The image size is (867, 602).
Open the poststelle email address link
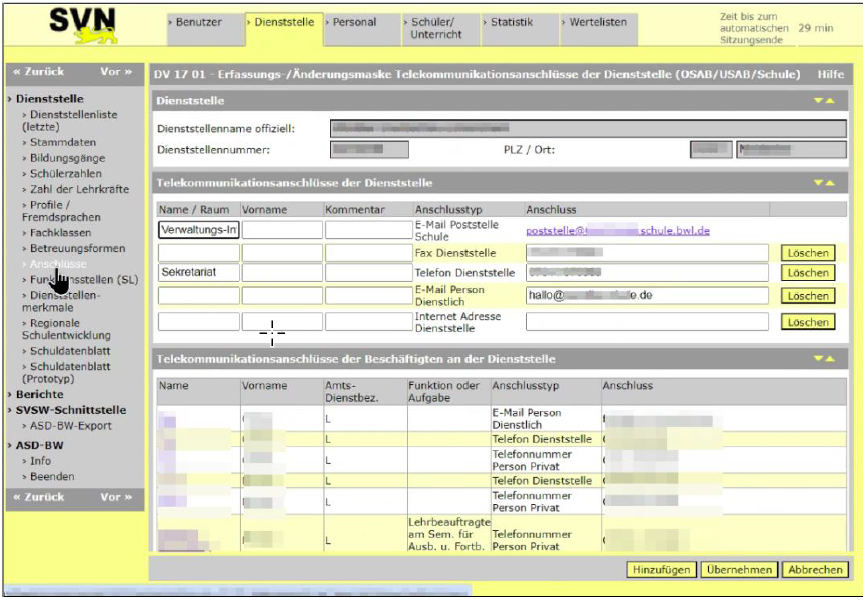point(617,230)
